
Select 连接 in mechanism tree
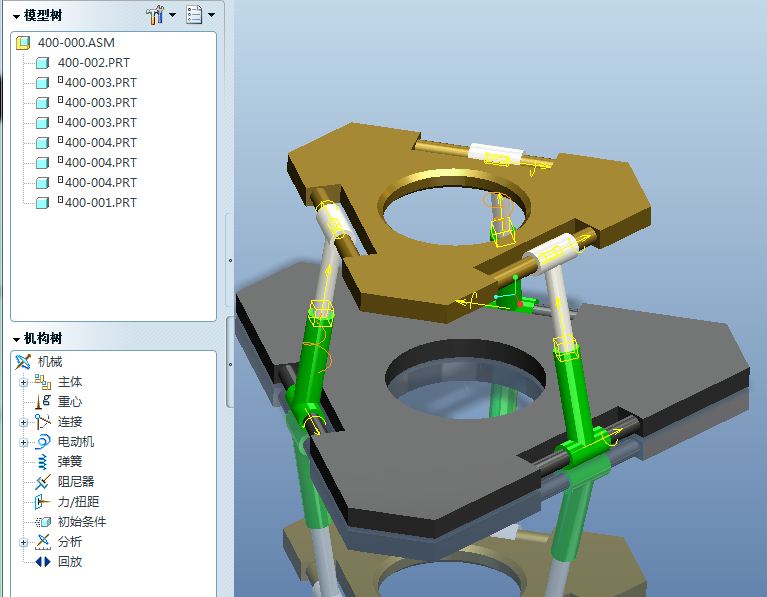pyautogui.click(x=70, y=422)
